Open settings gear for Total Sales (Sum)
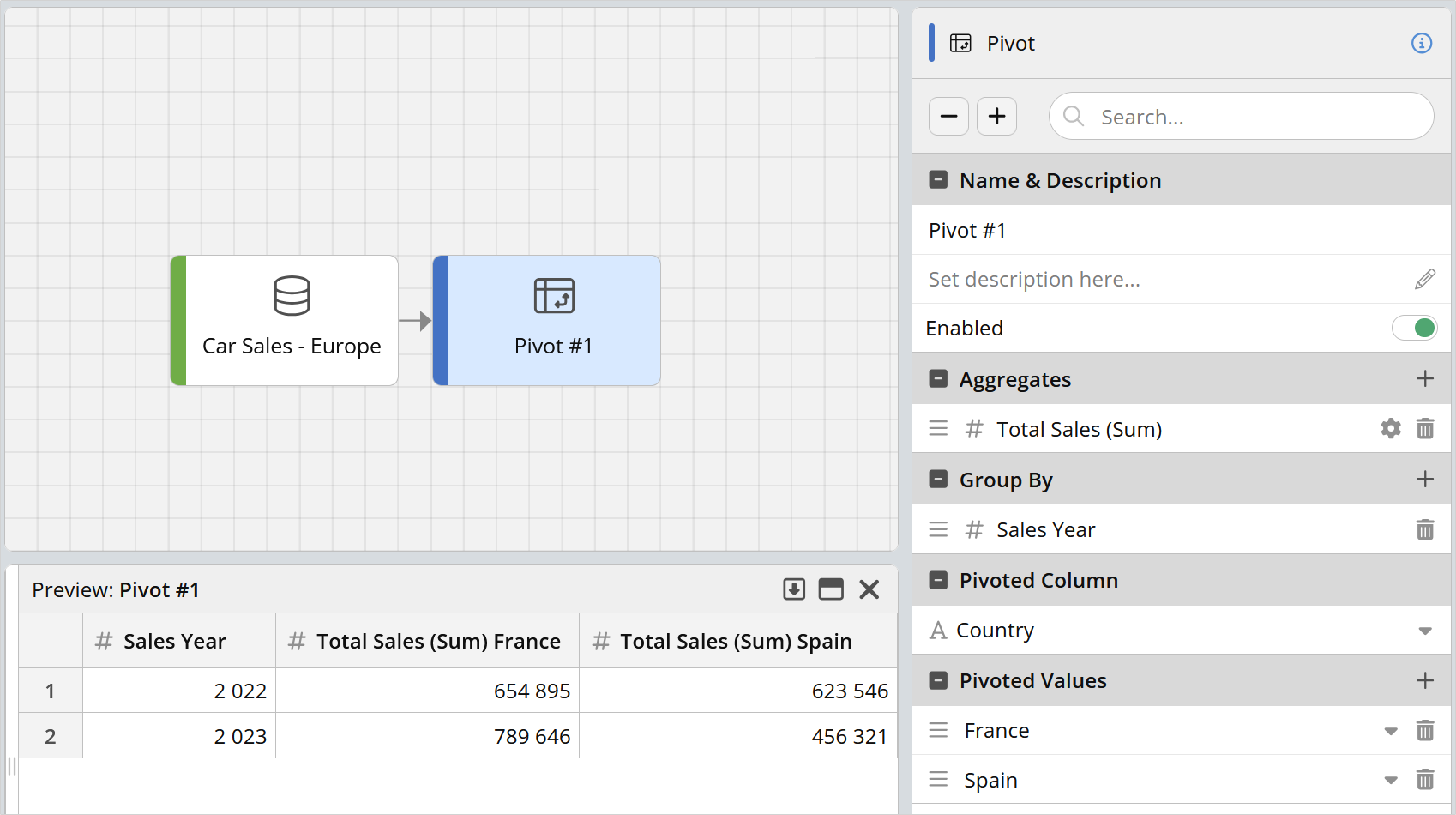Image resolution: width=1456 pixels, height=815 pixels. tap(1390, 428)
